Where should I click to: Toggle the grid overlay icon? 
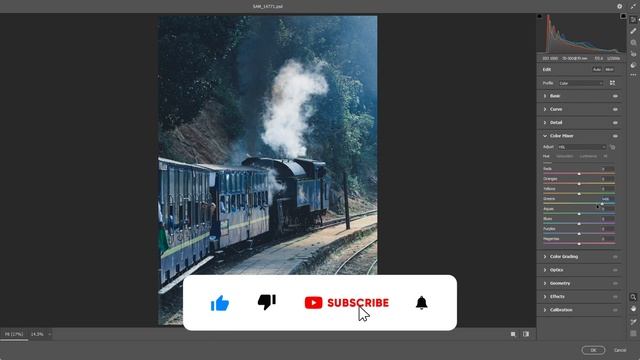633,333
